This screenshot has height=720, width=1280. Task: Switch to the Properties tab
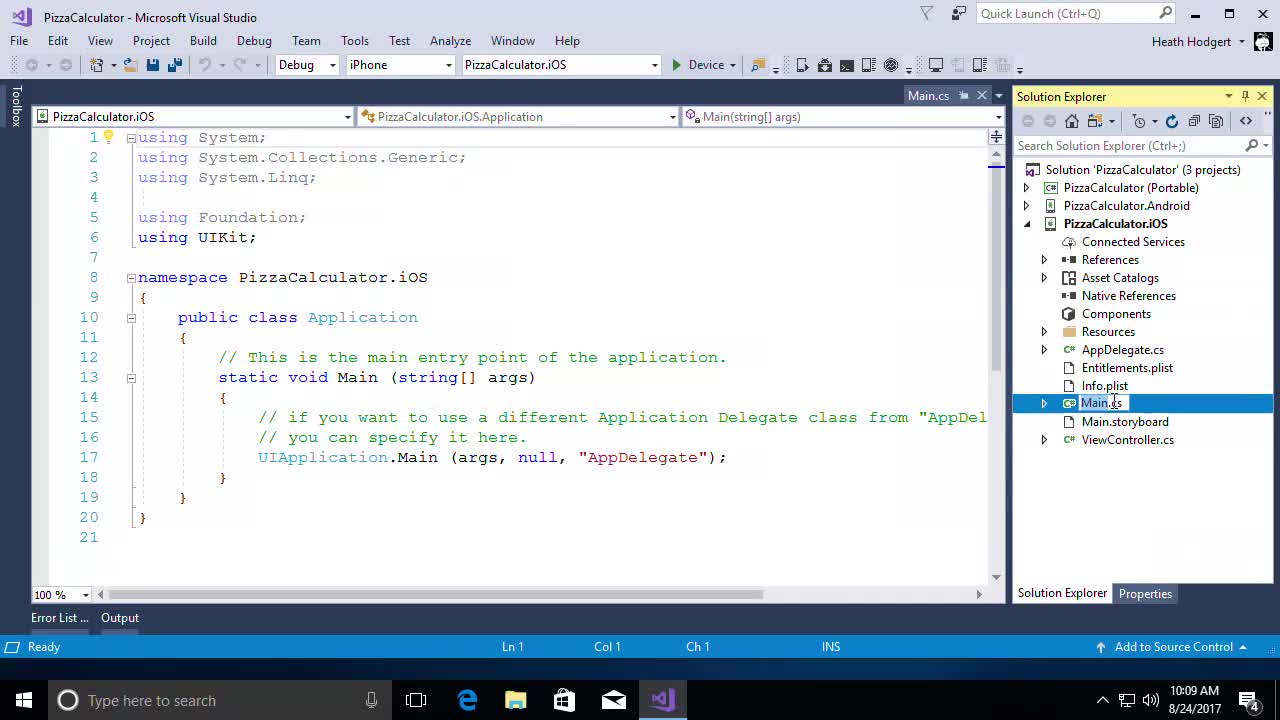point(1144,593)
